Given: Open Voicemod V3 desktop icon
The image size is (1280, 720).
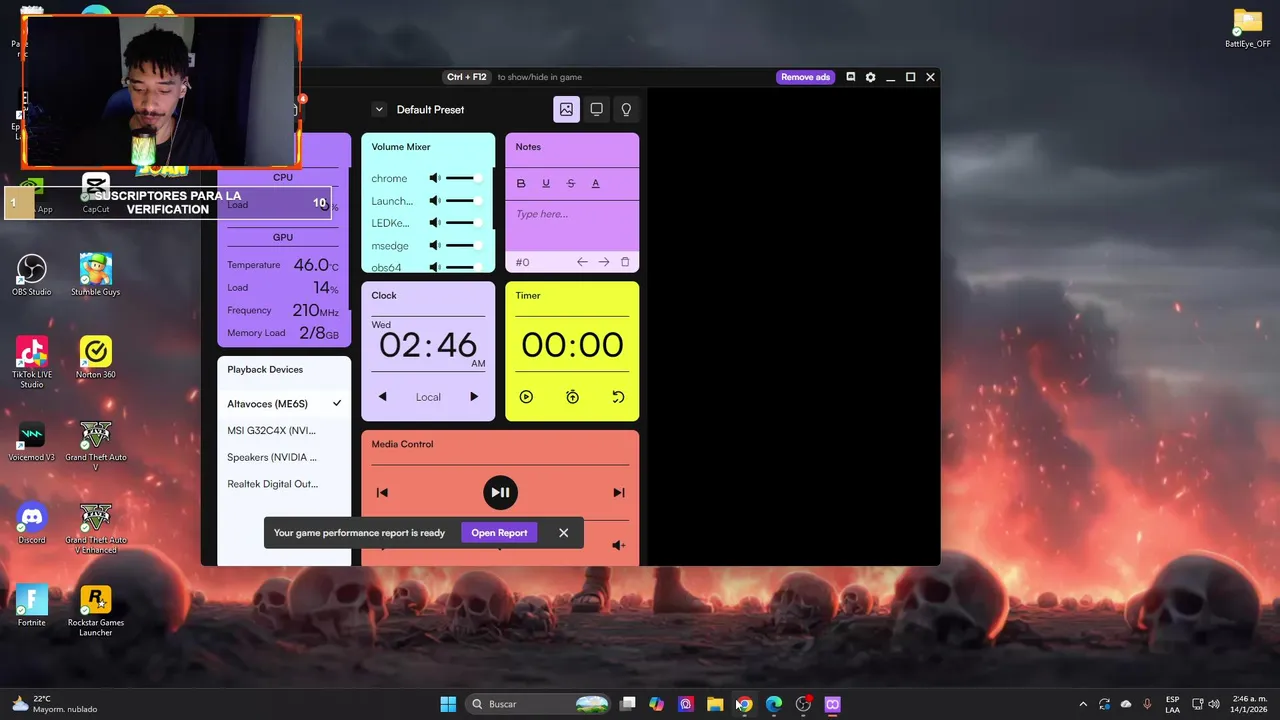Looking at the screenshot, I should 32,440.
